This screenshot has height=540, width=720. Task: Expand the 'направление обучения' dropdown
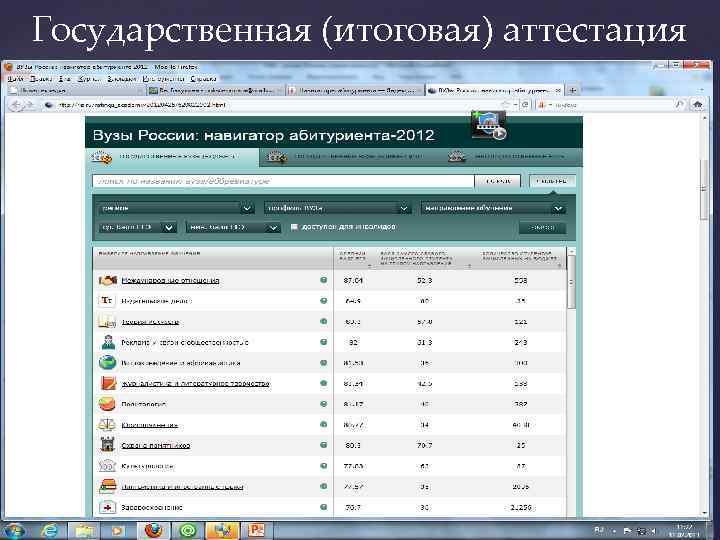coord(493,208)
